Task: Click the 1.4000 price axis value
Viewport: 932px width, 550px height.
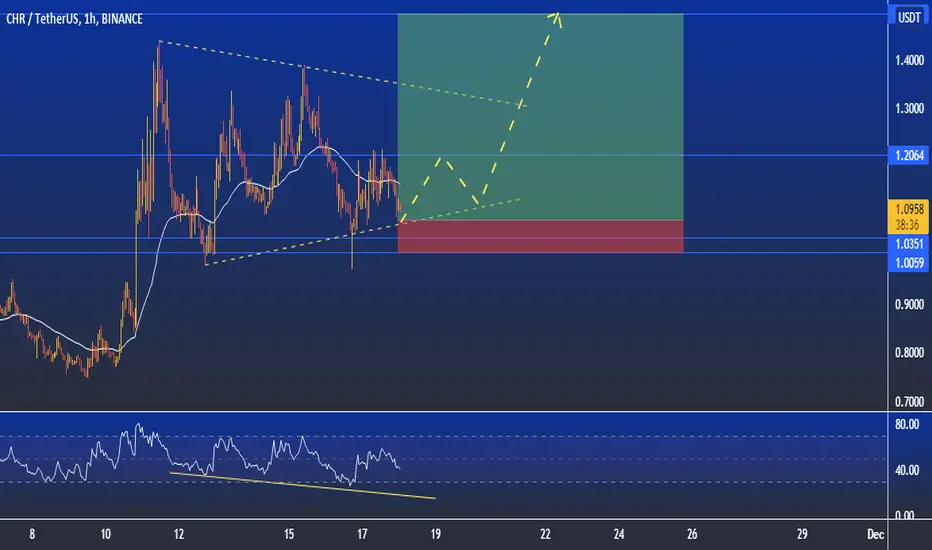Action: [x=909, y=60]
